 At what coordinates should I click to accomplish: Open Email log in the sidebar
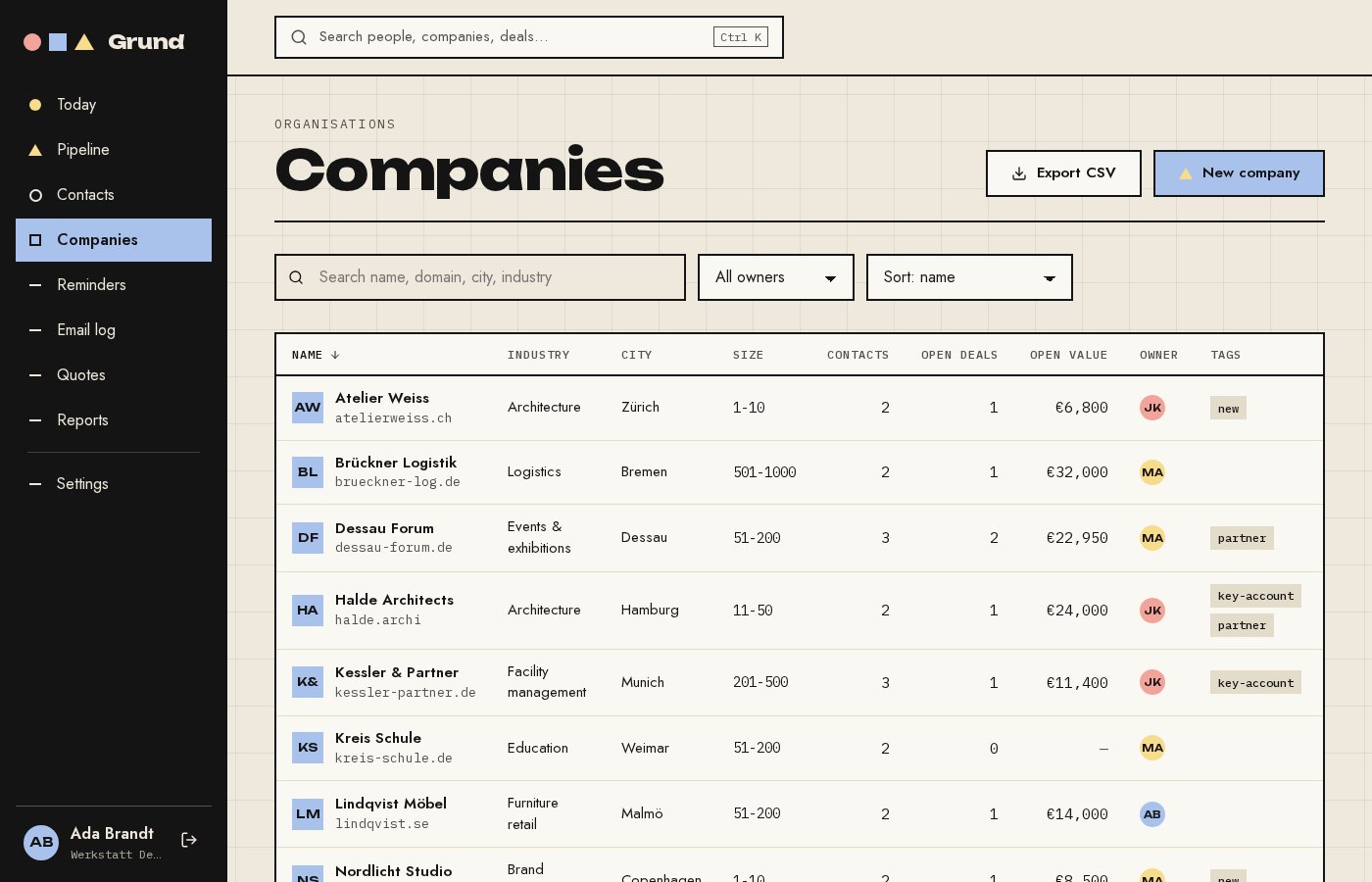114,330
